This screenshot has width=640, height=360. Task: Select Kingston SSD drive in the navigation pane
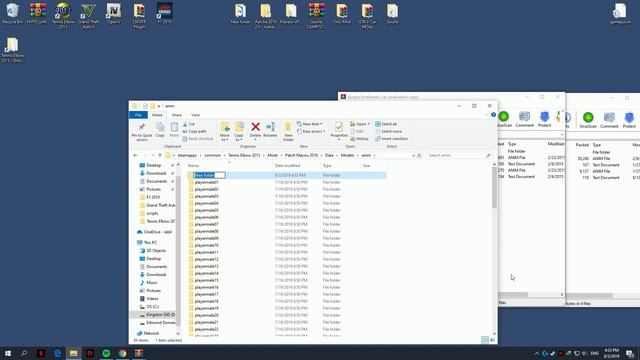coord(157,315)
